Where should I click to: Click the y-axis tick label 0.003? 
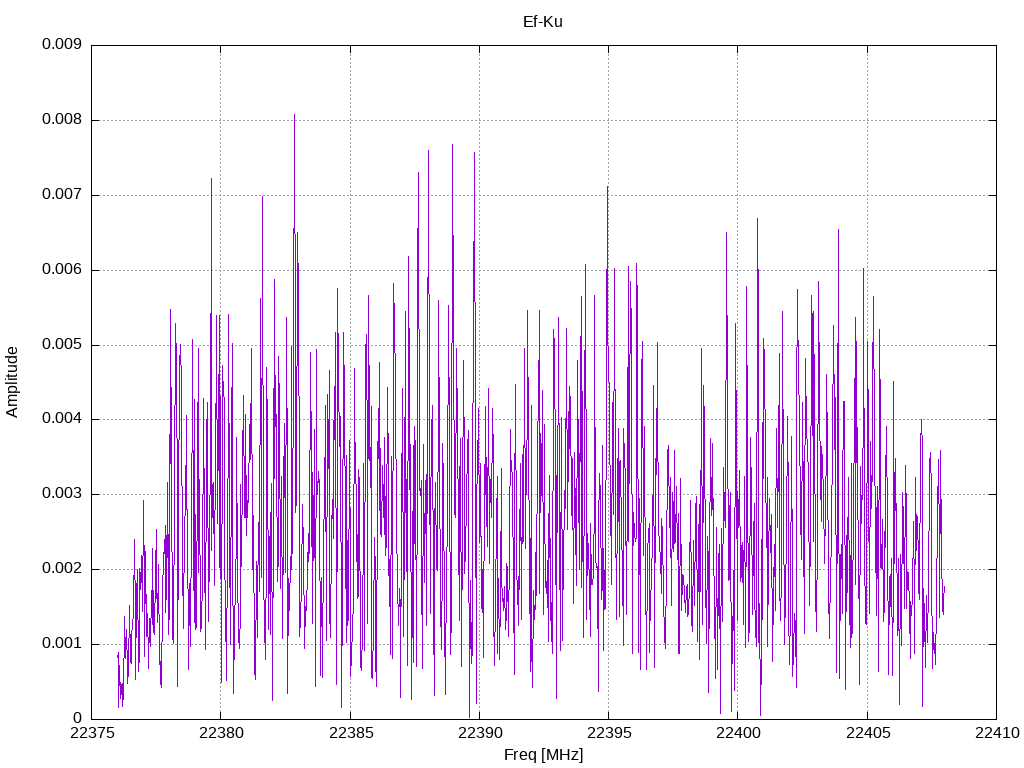pyautogui.click(x=62, y=494)
